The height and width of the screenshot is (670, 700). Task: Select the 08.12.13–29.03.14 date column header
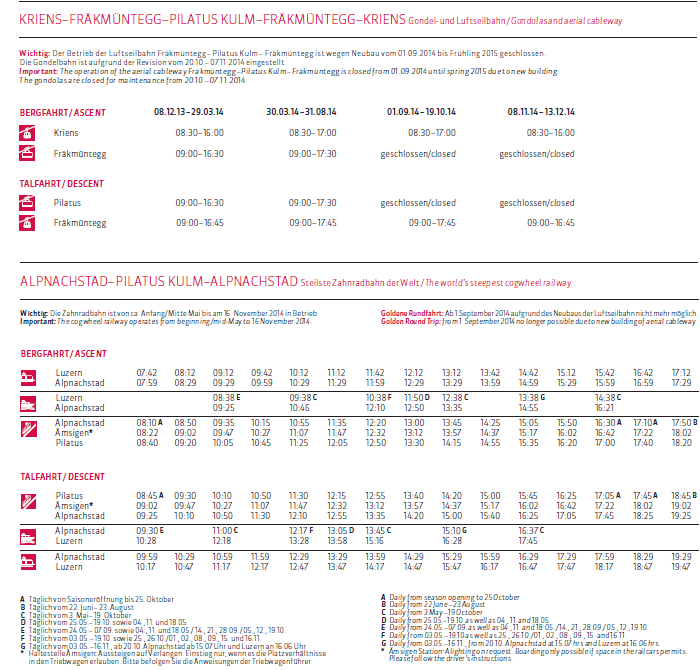tap(189, 112)
